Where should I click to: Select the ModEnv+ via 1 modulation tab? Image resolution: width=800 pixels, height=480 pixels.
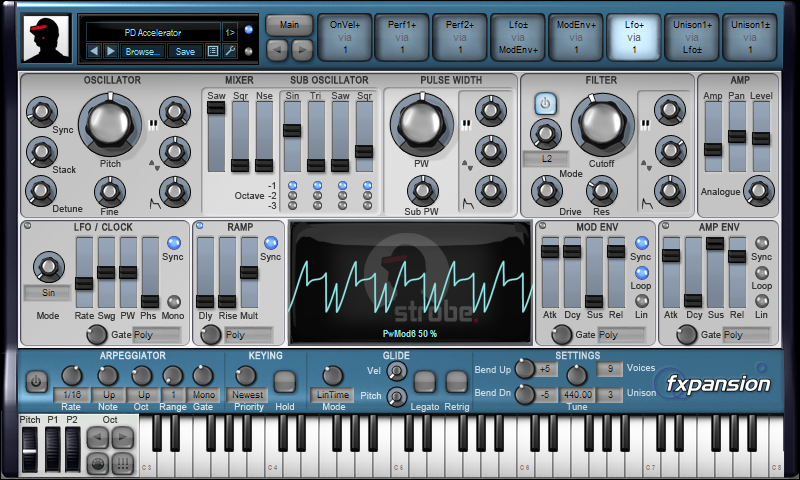point(576,37)
